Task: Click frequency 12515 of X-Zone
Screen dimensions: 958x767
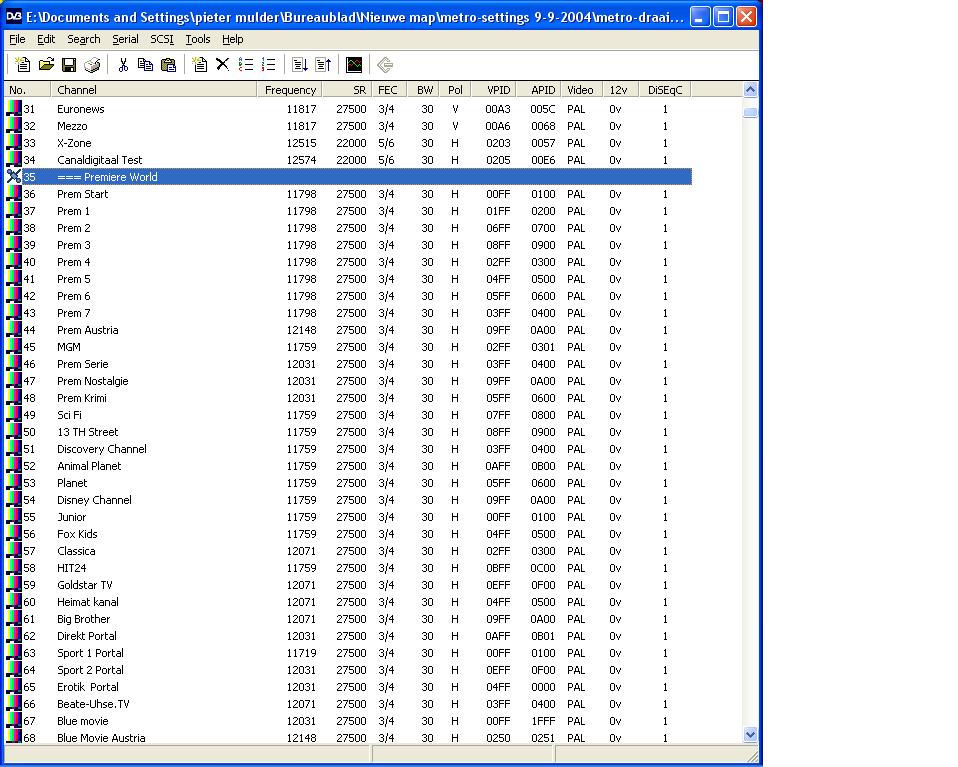Action: pos(301,143)
